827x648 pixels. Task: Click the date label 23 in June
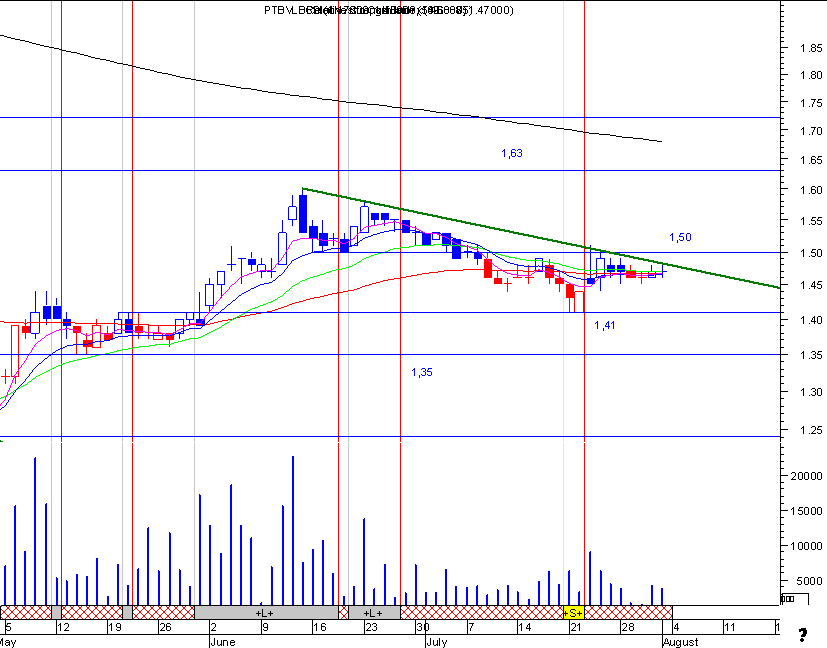coord(371,627)
